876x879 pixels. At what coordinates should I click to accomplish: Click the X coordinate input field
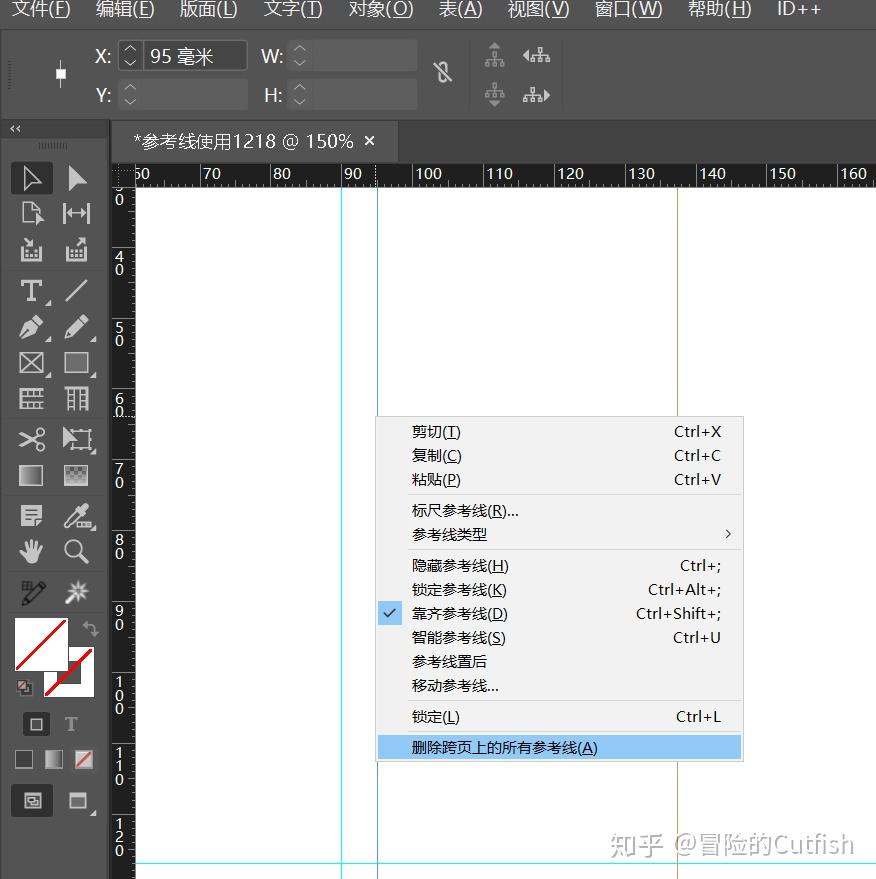click(192, 56)
